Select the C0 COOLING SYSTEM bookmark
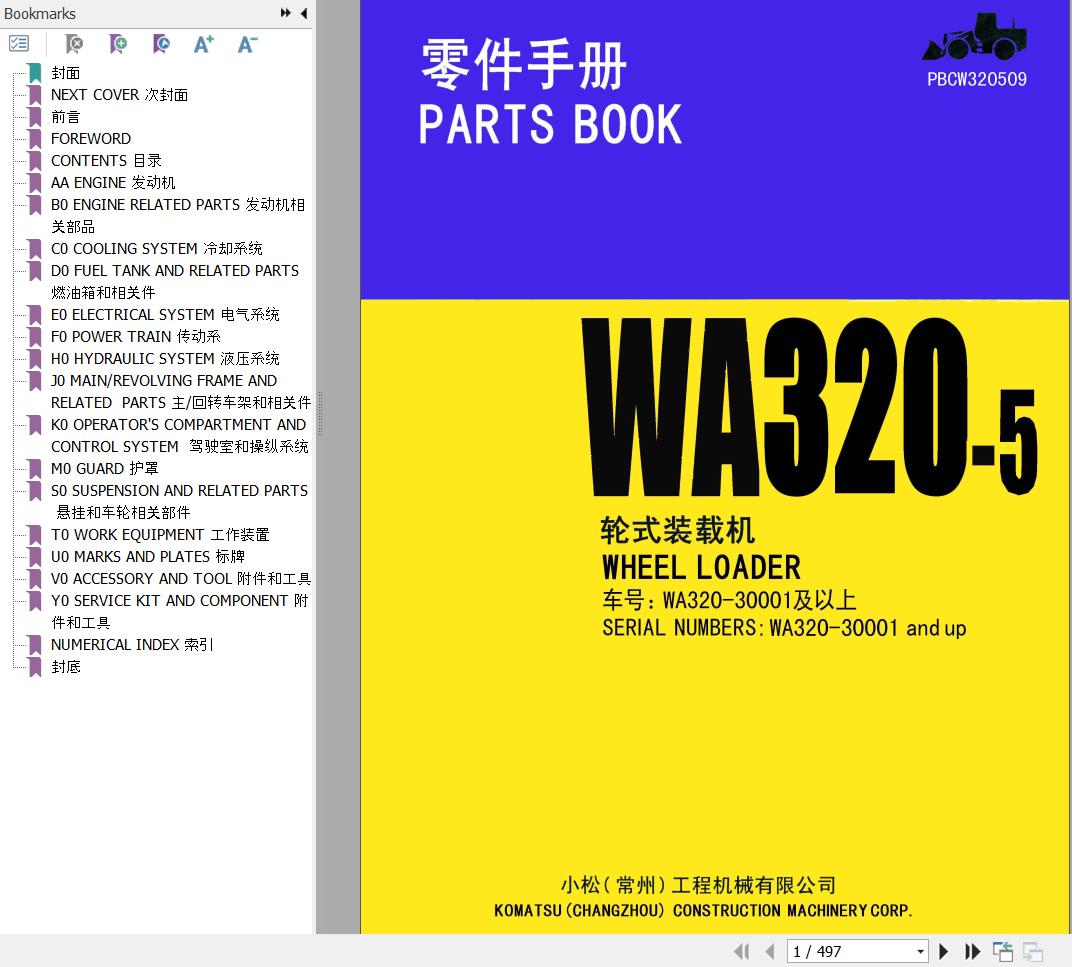 click(x=157, y=248)
